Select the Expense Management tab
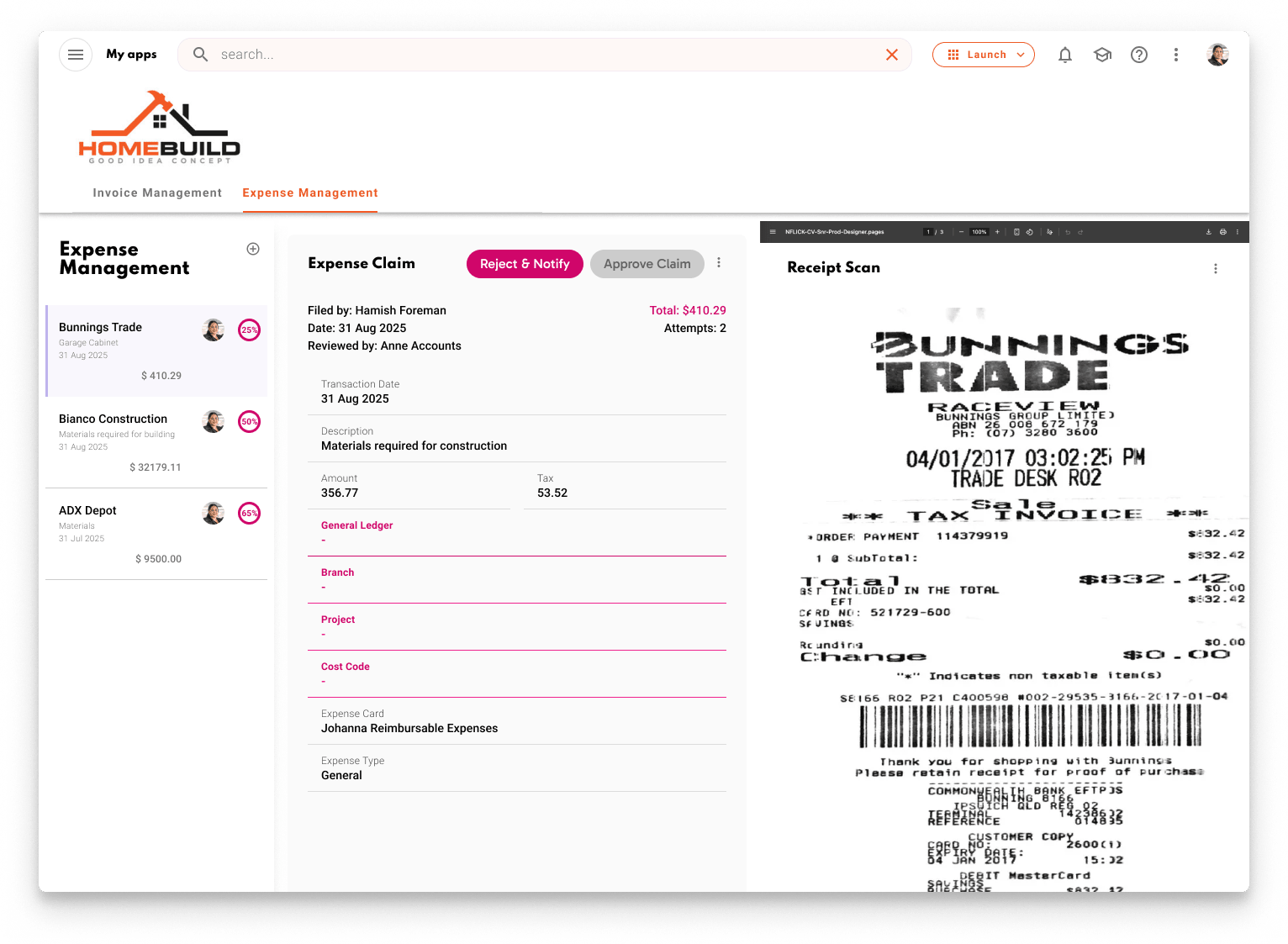The image size is (1288, 944). 309,192
